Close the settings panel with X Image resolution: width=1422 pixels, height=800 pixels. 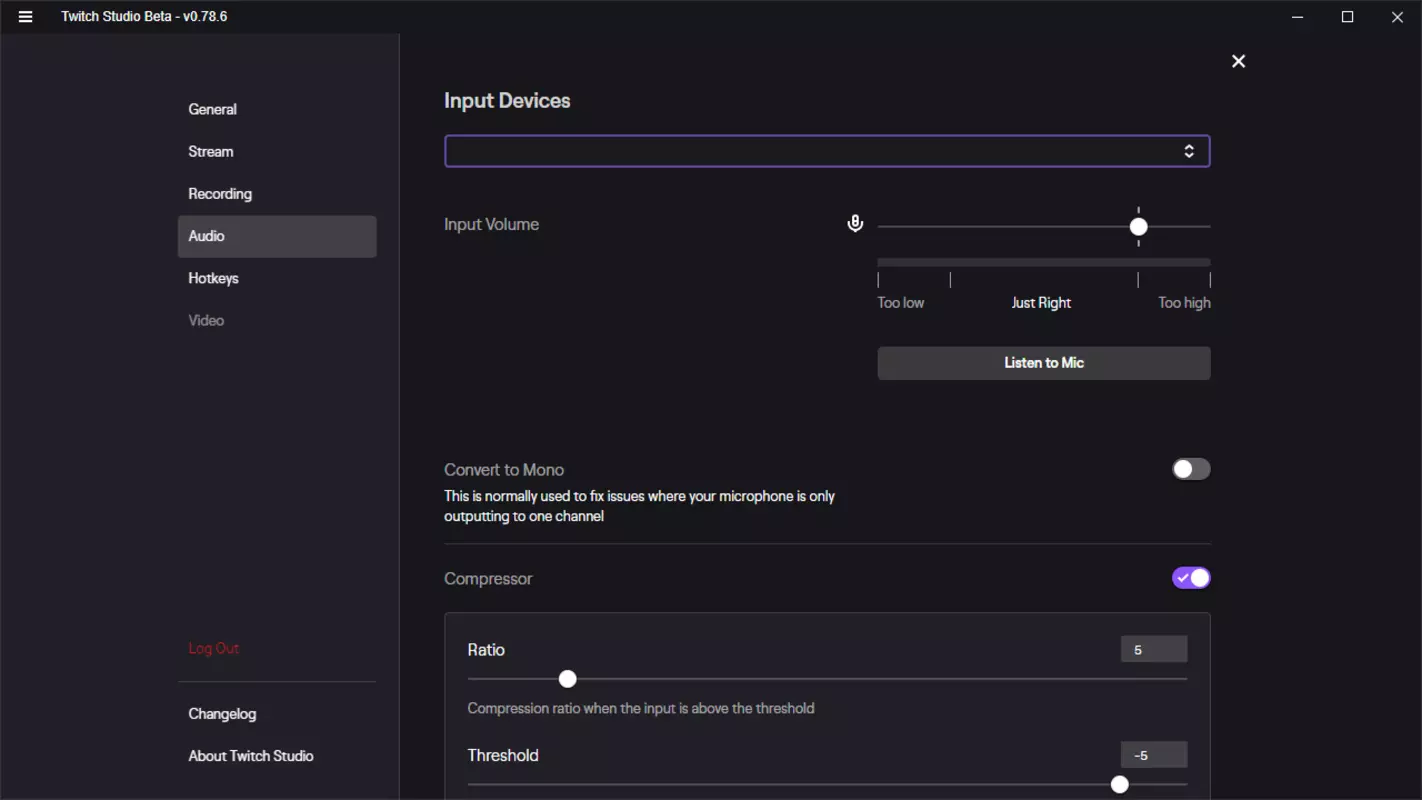pos(1239,62)
